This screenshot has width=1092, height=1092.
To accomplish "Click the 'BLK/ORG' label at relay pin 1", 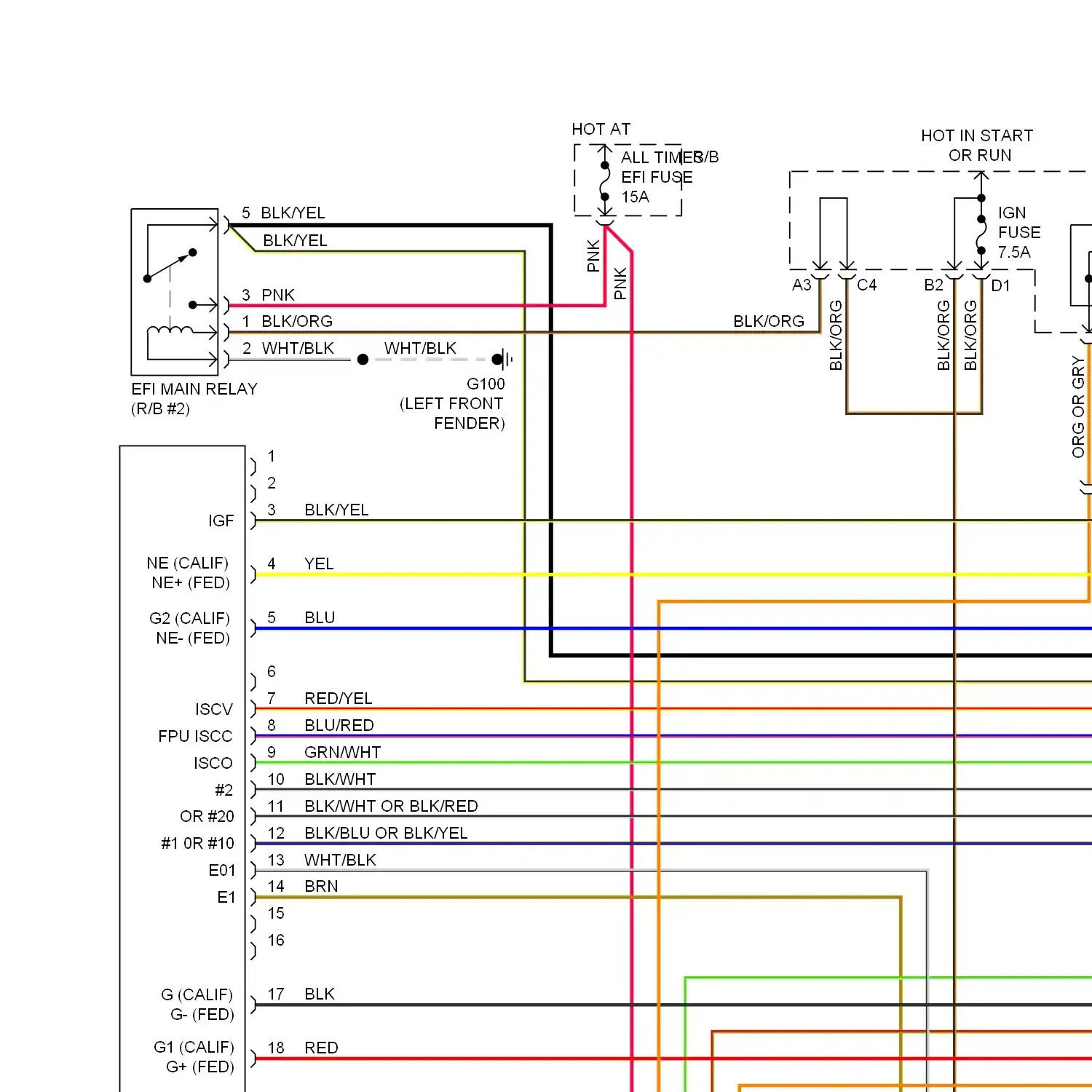I will pyautogui.click(x=297, y=322).
